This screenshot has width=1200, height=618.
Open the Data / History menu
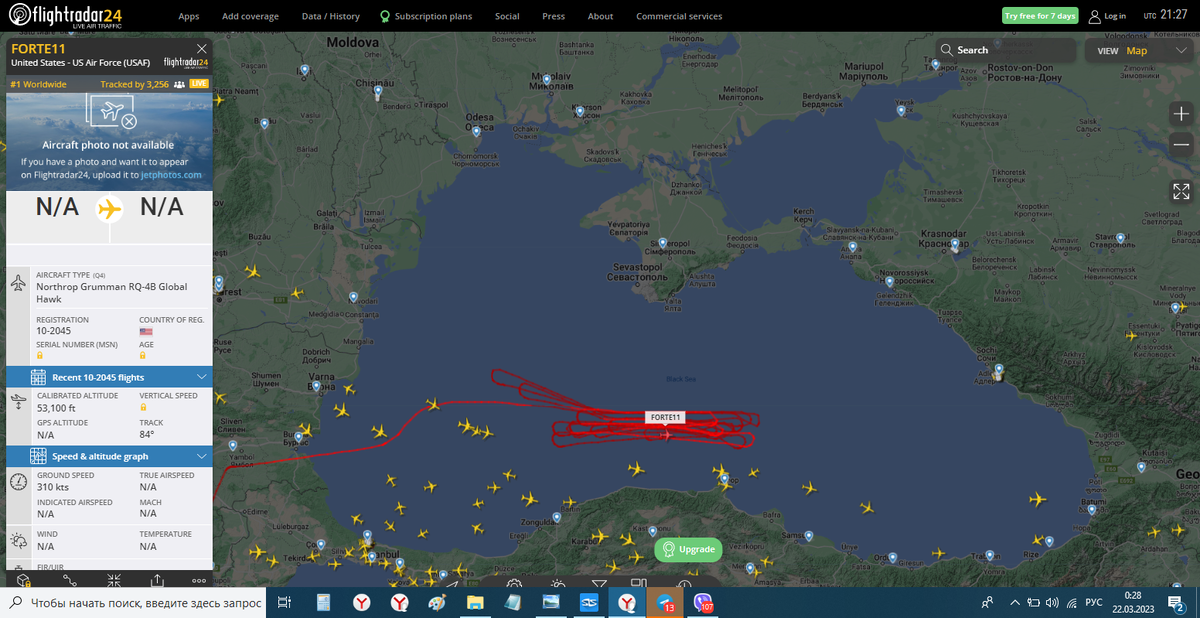point(330,16)
